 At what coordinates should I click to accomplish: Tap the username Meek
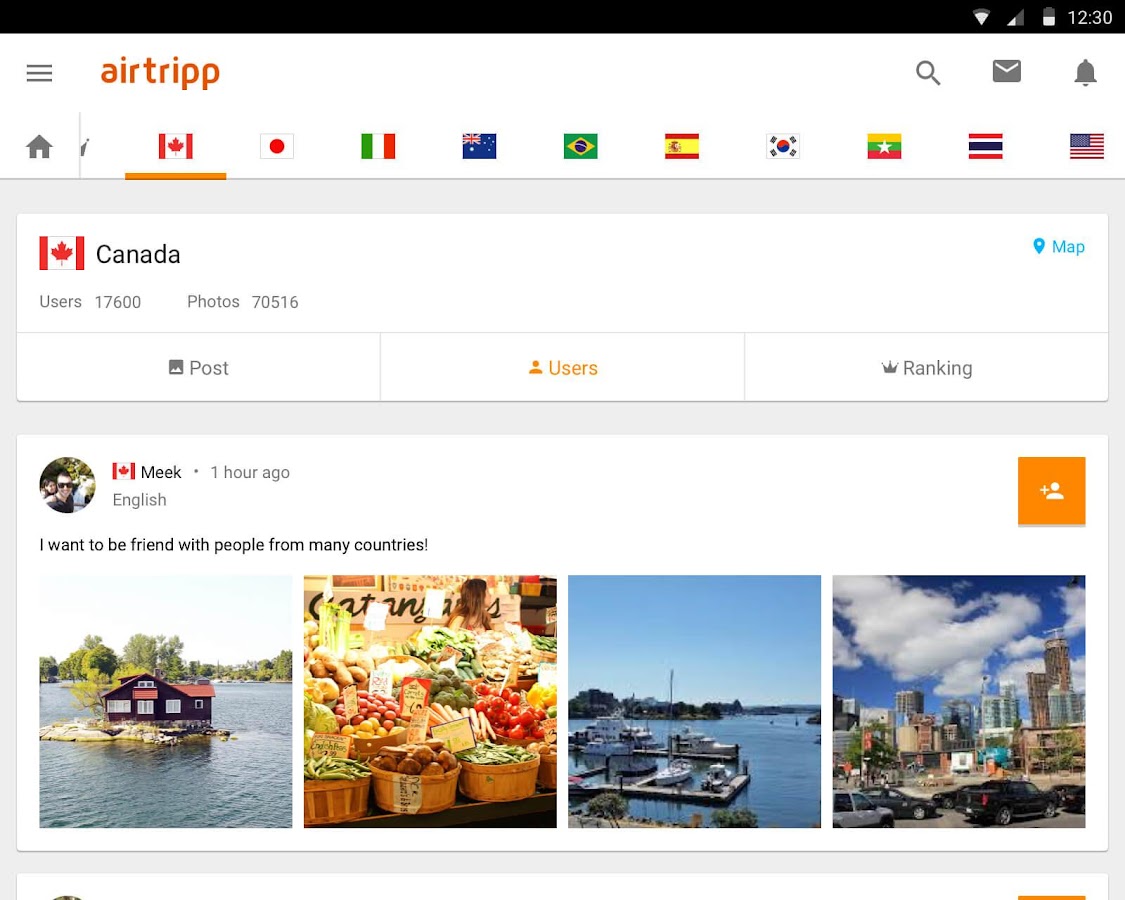[x=161, y=472]
